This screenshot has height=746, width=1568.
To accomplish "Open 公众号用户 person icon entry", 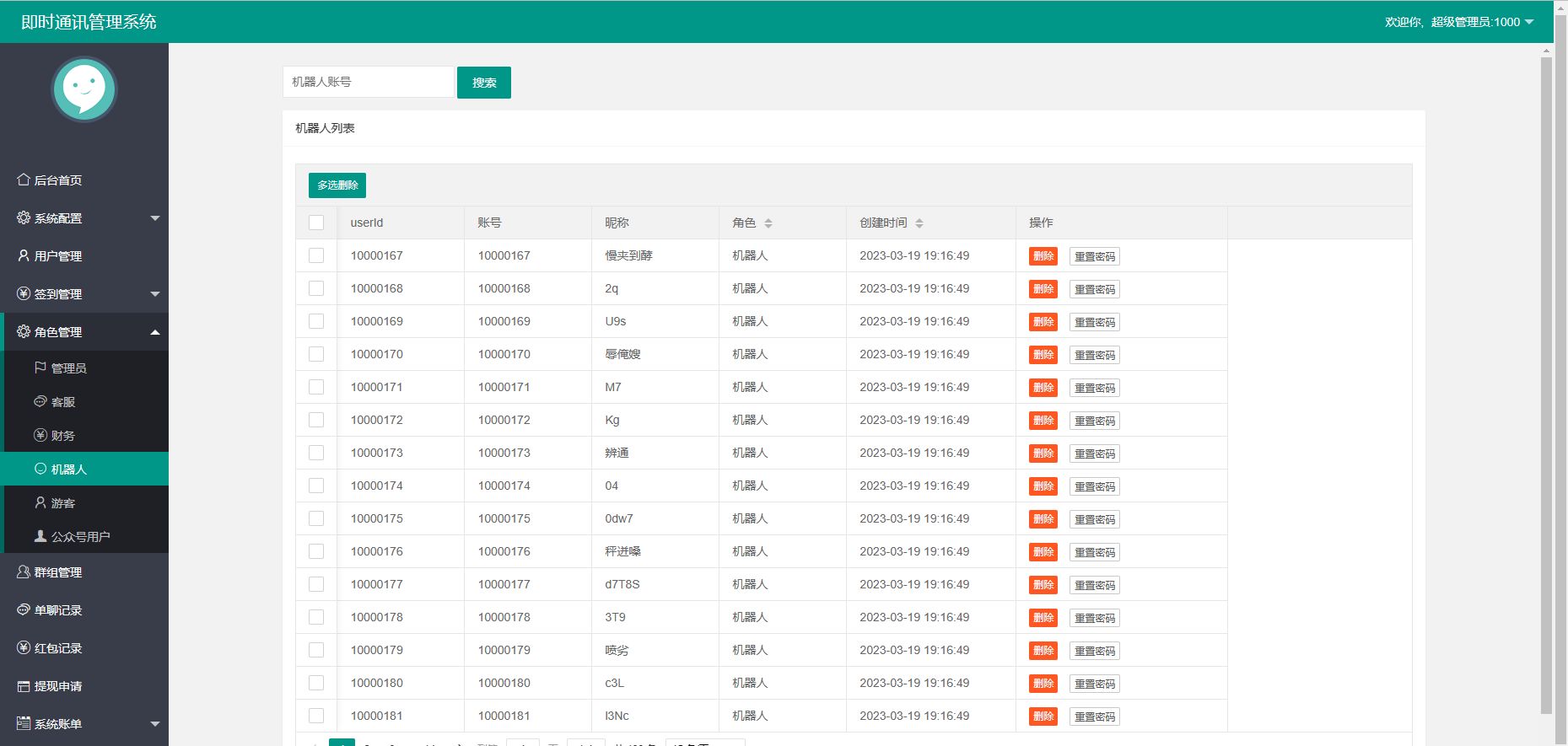I will coord(40,536).
